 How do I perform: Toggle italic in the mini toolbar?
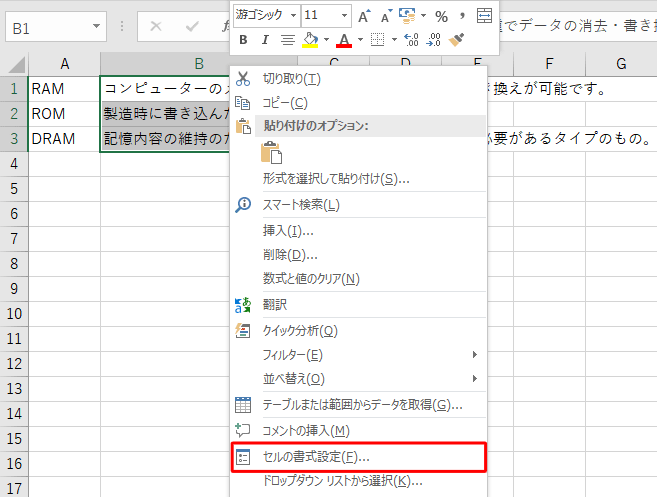(265, 40)
